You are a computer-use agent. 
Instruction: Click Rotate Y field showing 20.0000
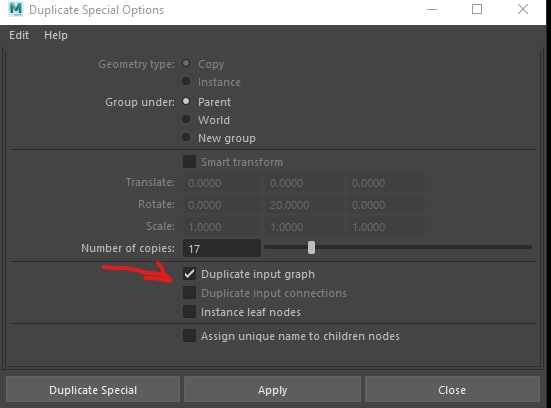click(x=304, y=205)
